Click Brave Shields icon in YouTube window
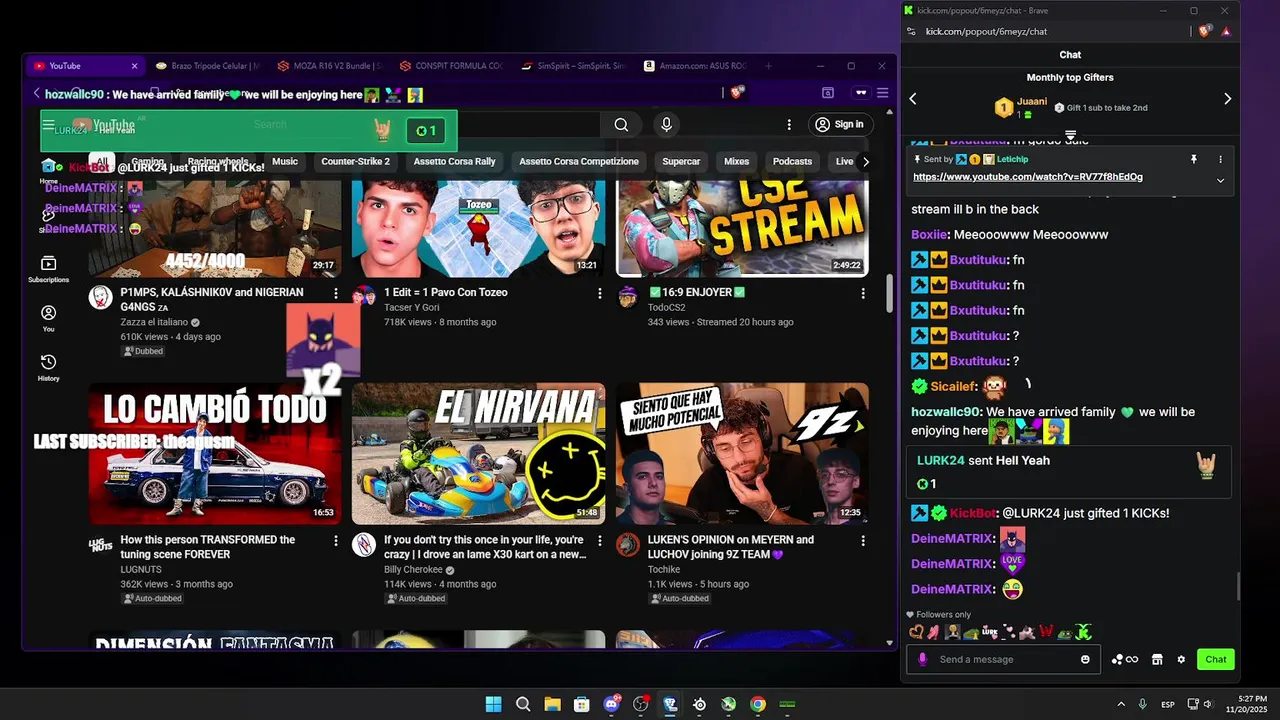This screenshot has width=1280, height=720. tap(737, 93)
